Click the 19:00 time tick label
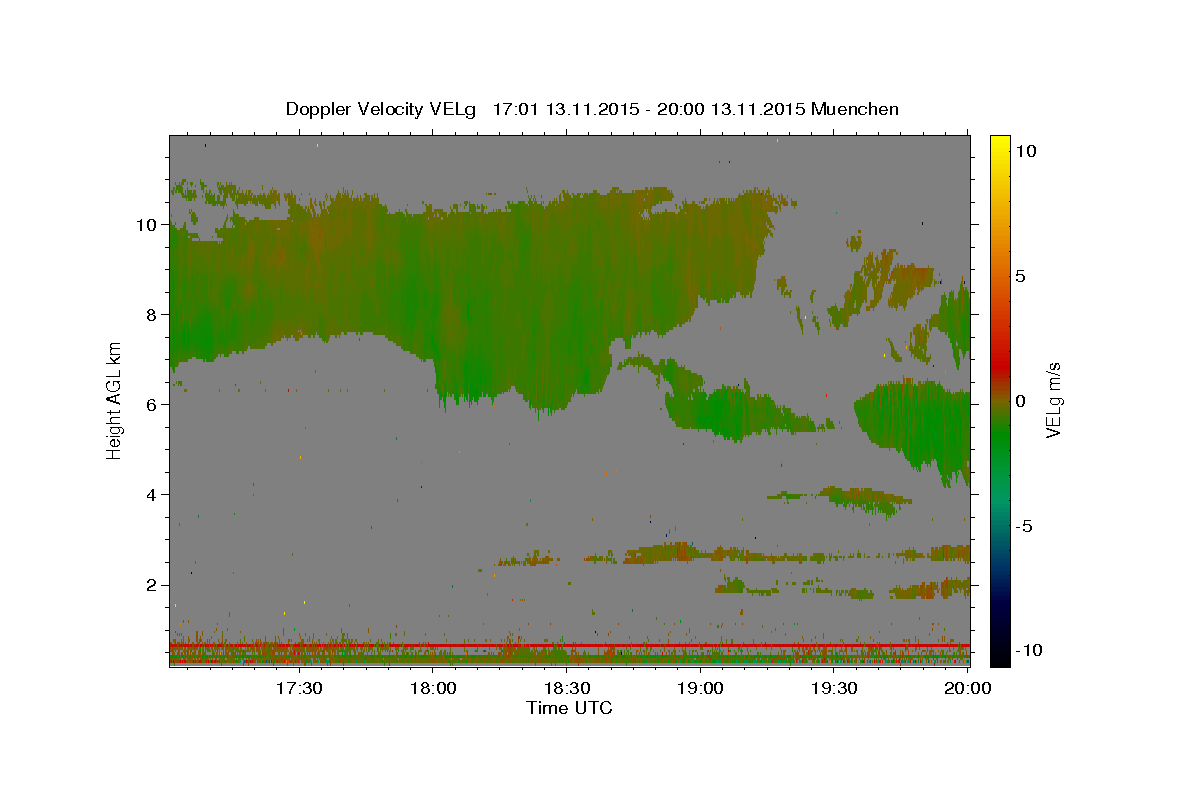Viewport: 1200px width, 800px height. point(700,688)
